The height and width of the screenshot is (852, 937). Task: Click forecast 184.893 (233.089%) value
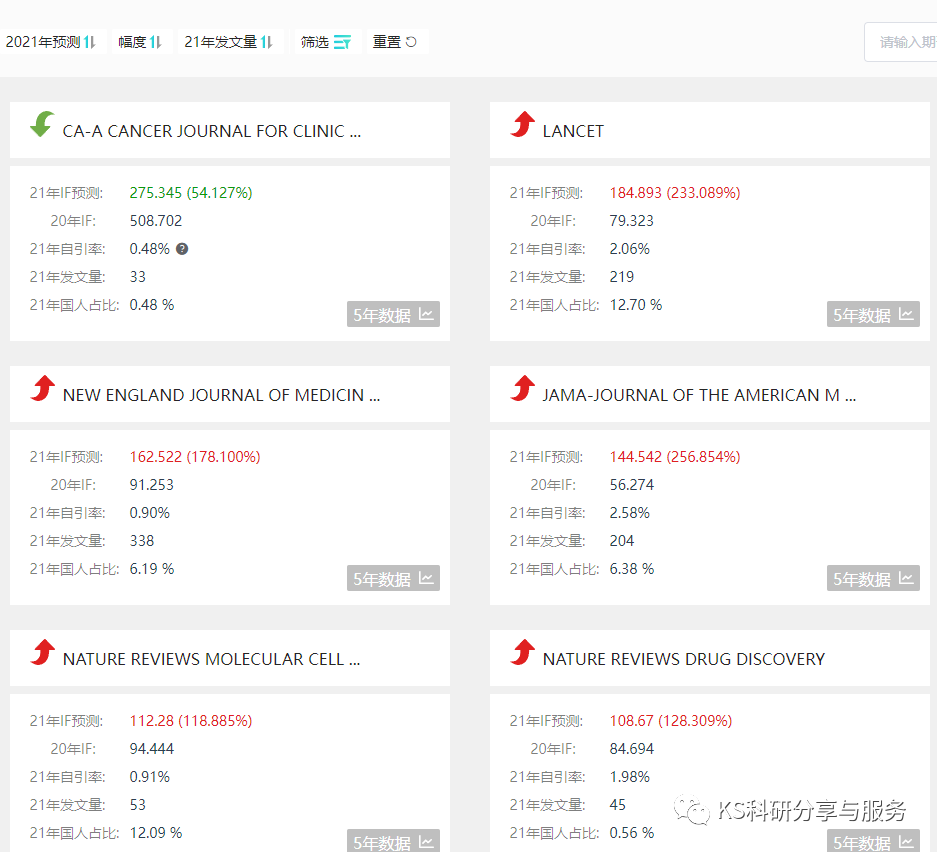[675, 193]
